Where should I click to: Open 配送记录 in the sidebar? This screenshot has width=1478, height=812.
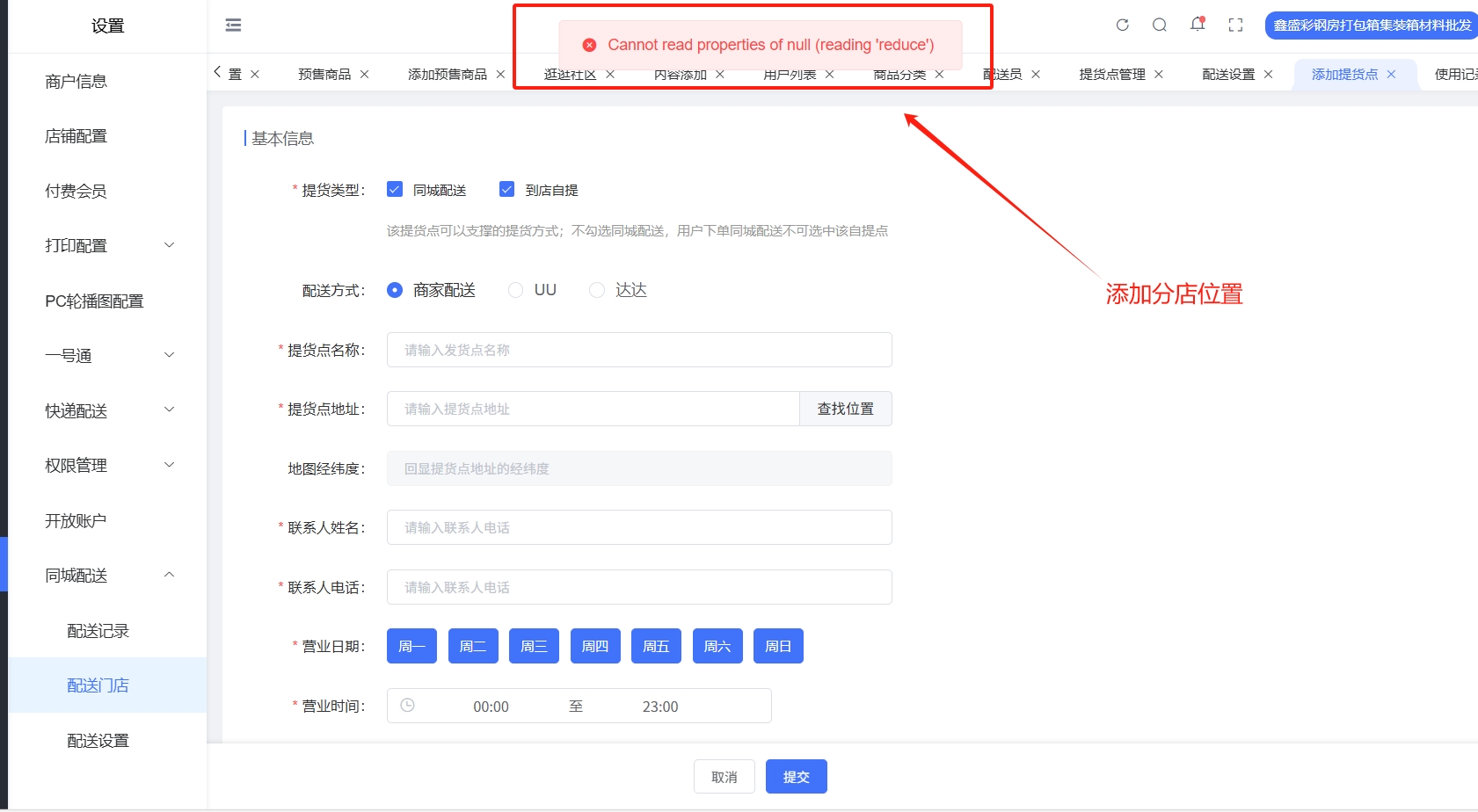[x=98, y=631]
